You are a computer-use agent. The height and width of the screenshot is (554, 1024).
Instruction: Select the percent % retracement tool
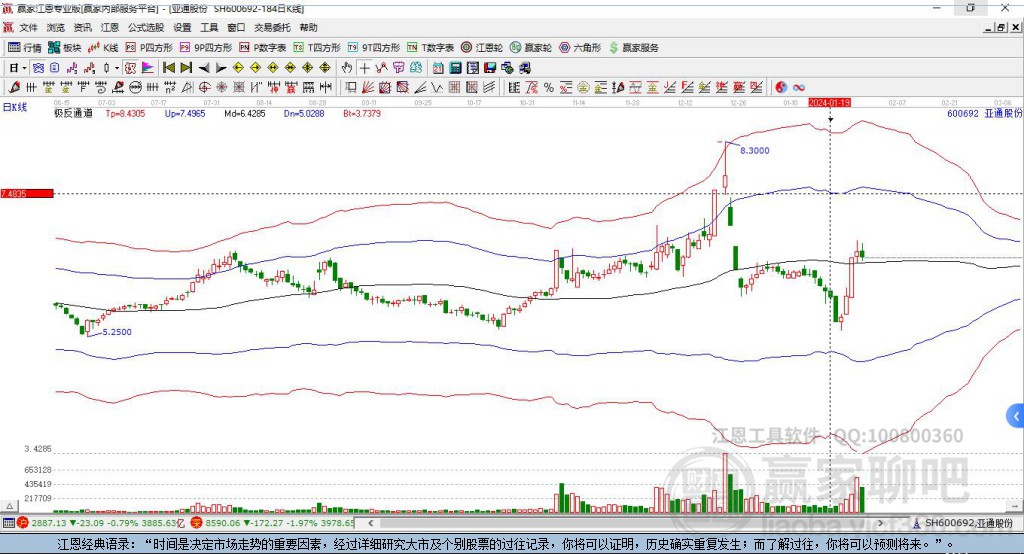(x=549, y=88)
